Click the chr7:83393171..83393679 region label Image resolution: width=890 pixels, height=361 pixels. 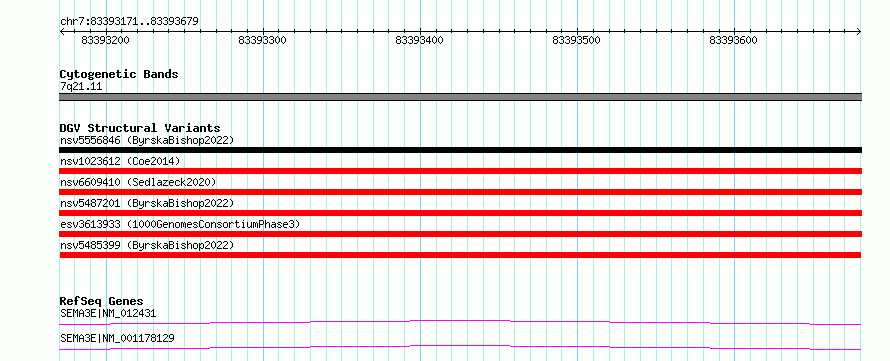coord(129,21)
